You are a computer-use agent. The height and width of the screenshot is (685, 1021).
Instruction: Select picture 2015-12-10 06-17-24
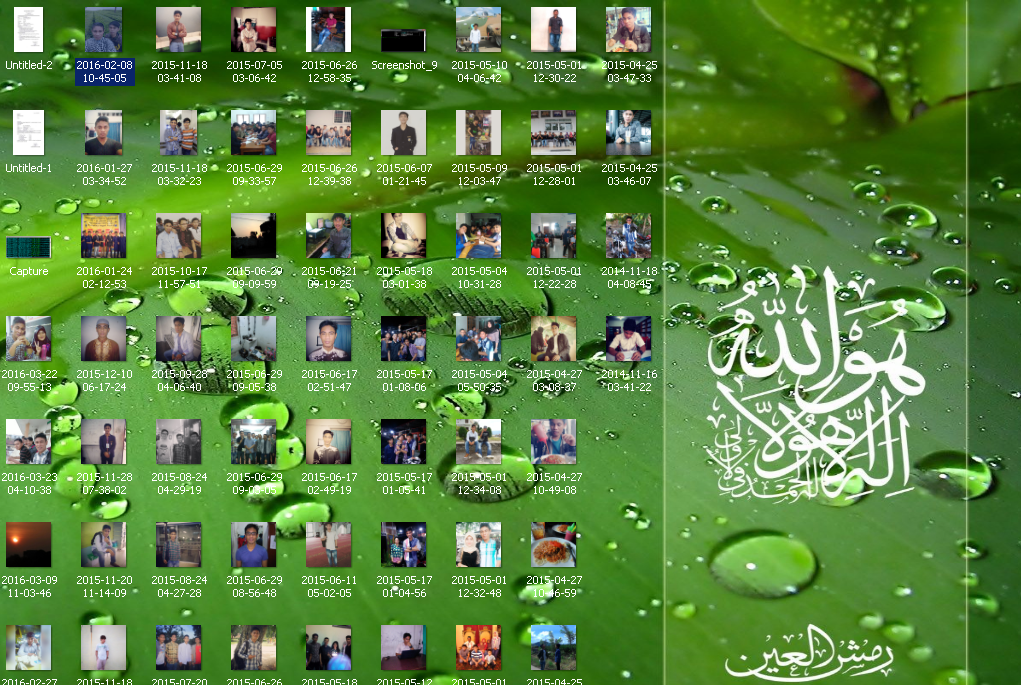point(104,339)
